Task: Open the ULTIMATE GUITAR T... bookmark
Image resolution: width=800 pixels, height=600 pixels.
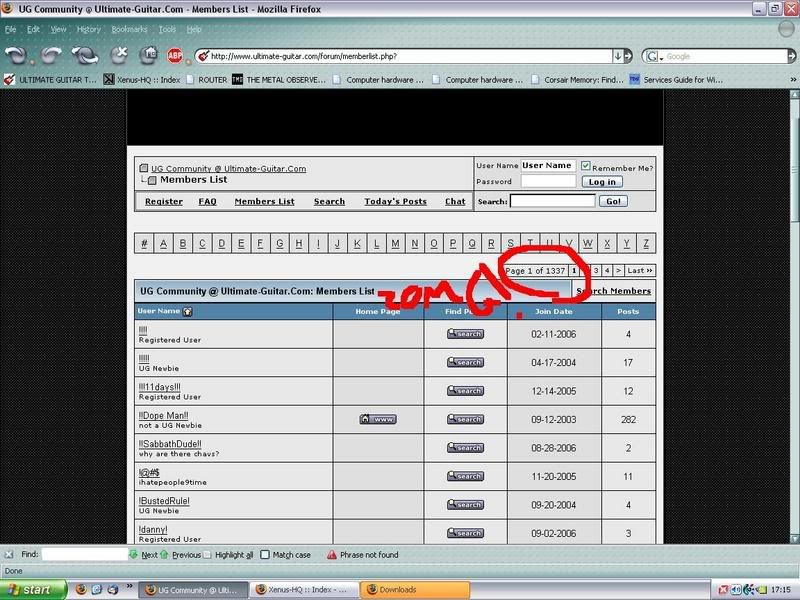Action: coord(50,80)
